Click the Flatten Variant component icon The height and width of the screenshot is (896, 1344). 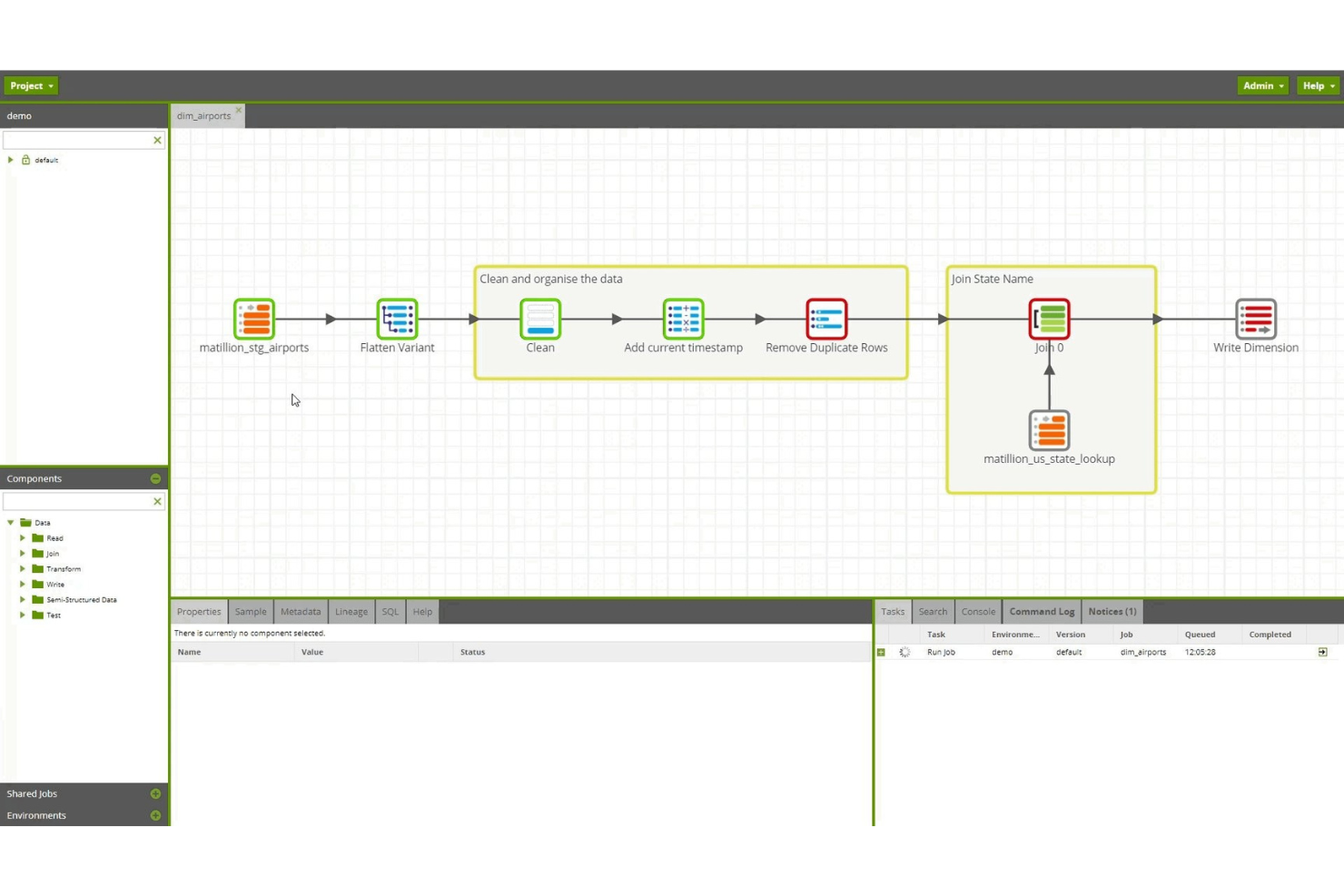click(397, 320)
